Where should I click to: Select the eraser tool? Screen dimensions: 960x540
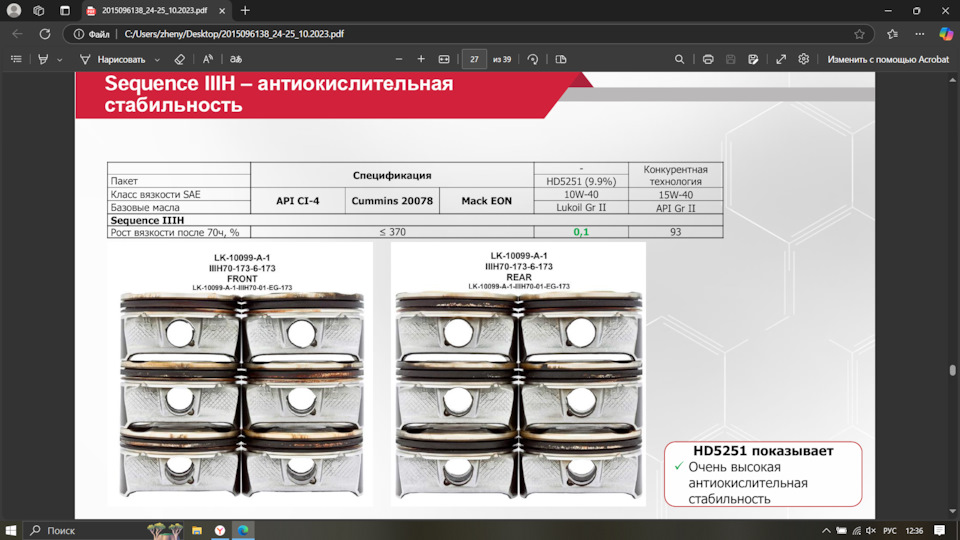pyautogui.click(x=179, y=59)
